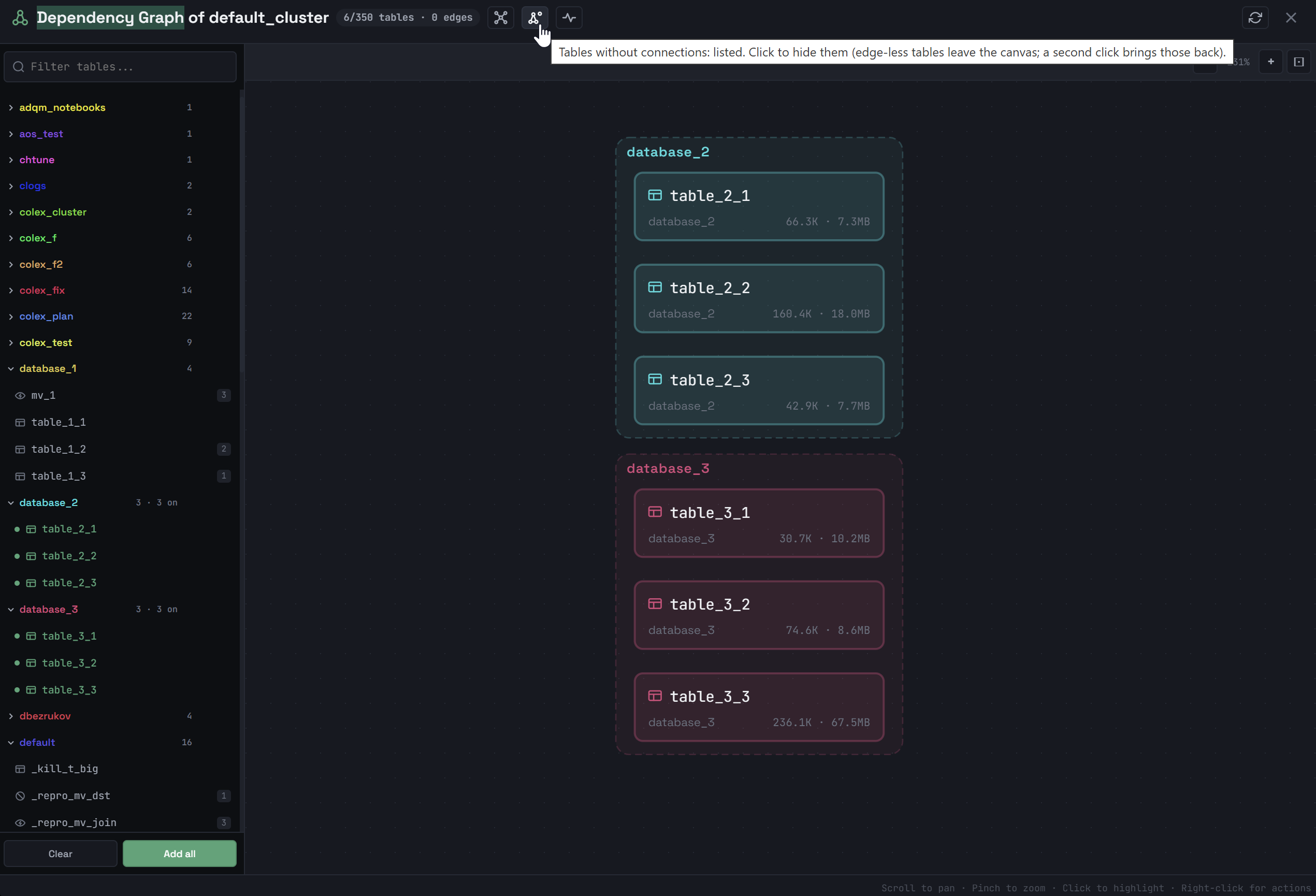
Task: Click the database_3 group label on canvas
Action: coord(668,468)
